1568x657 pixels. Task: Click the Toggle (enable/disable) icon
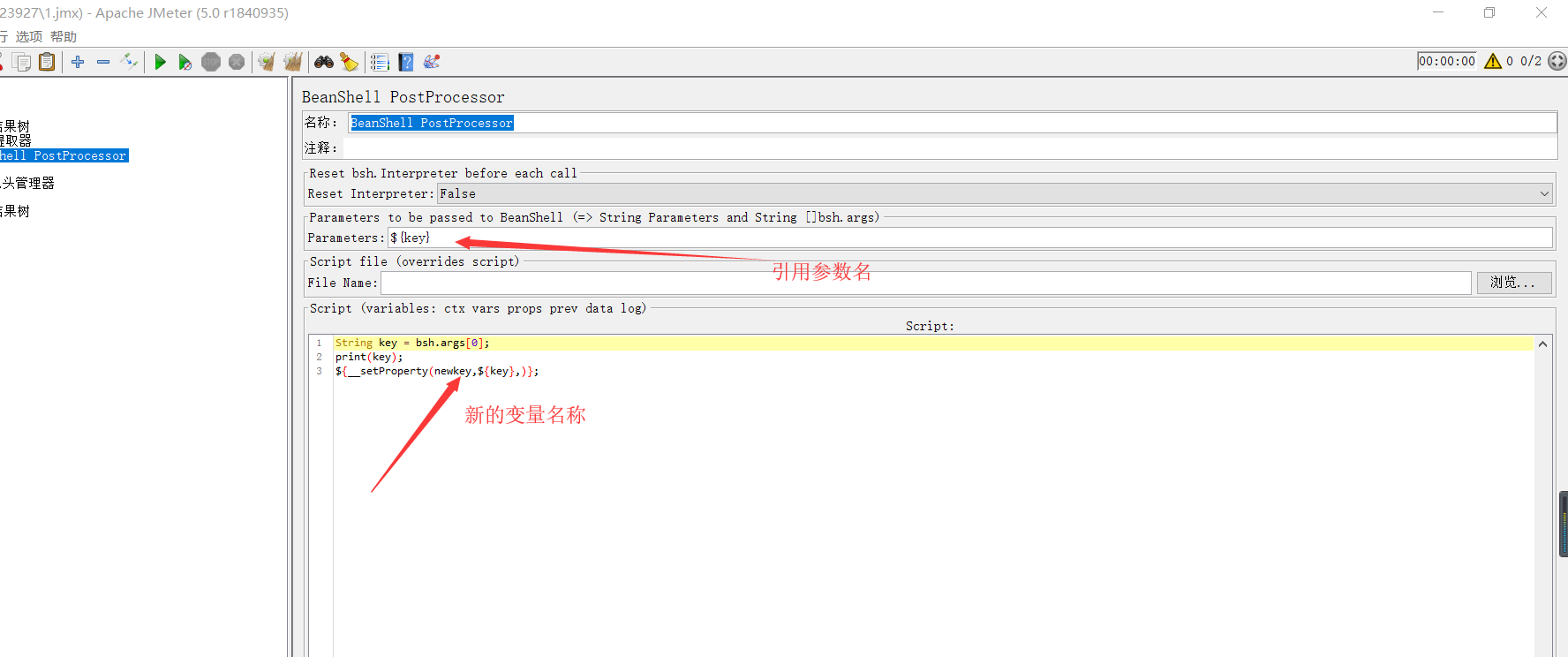click(x=129, y=61)
